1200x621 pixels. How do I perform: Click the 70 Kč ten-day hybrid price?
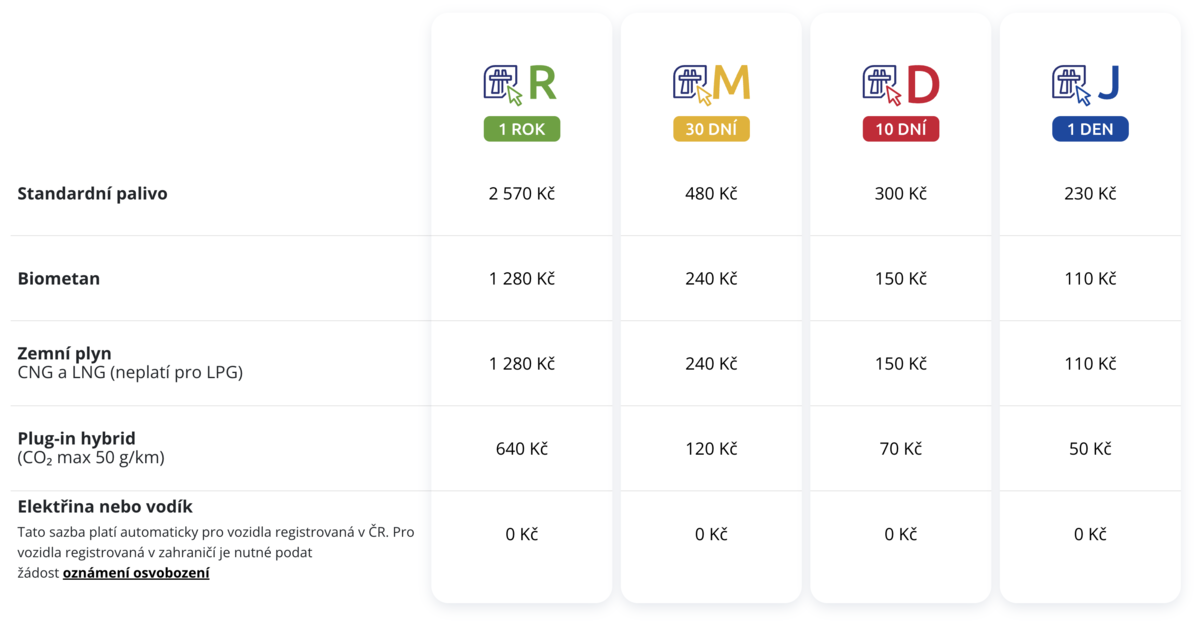click(x=901, y=449)
